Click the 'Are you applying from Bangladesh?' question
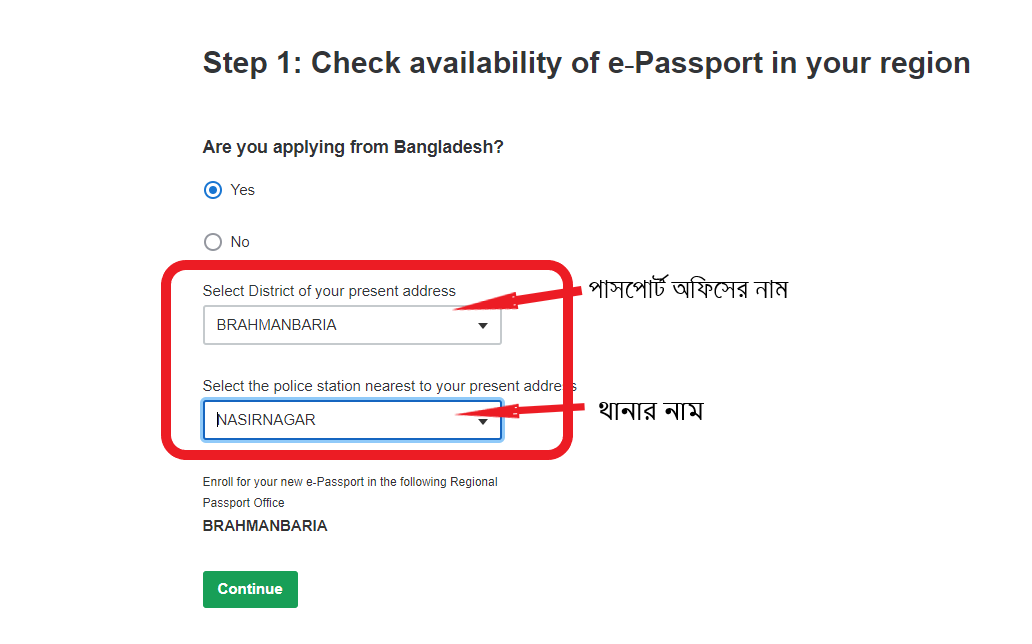The width and height of the screenshot is (1032, 644). tap(353, 147)
